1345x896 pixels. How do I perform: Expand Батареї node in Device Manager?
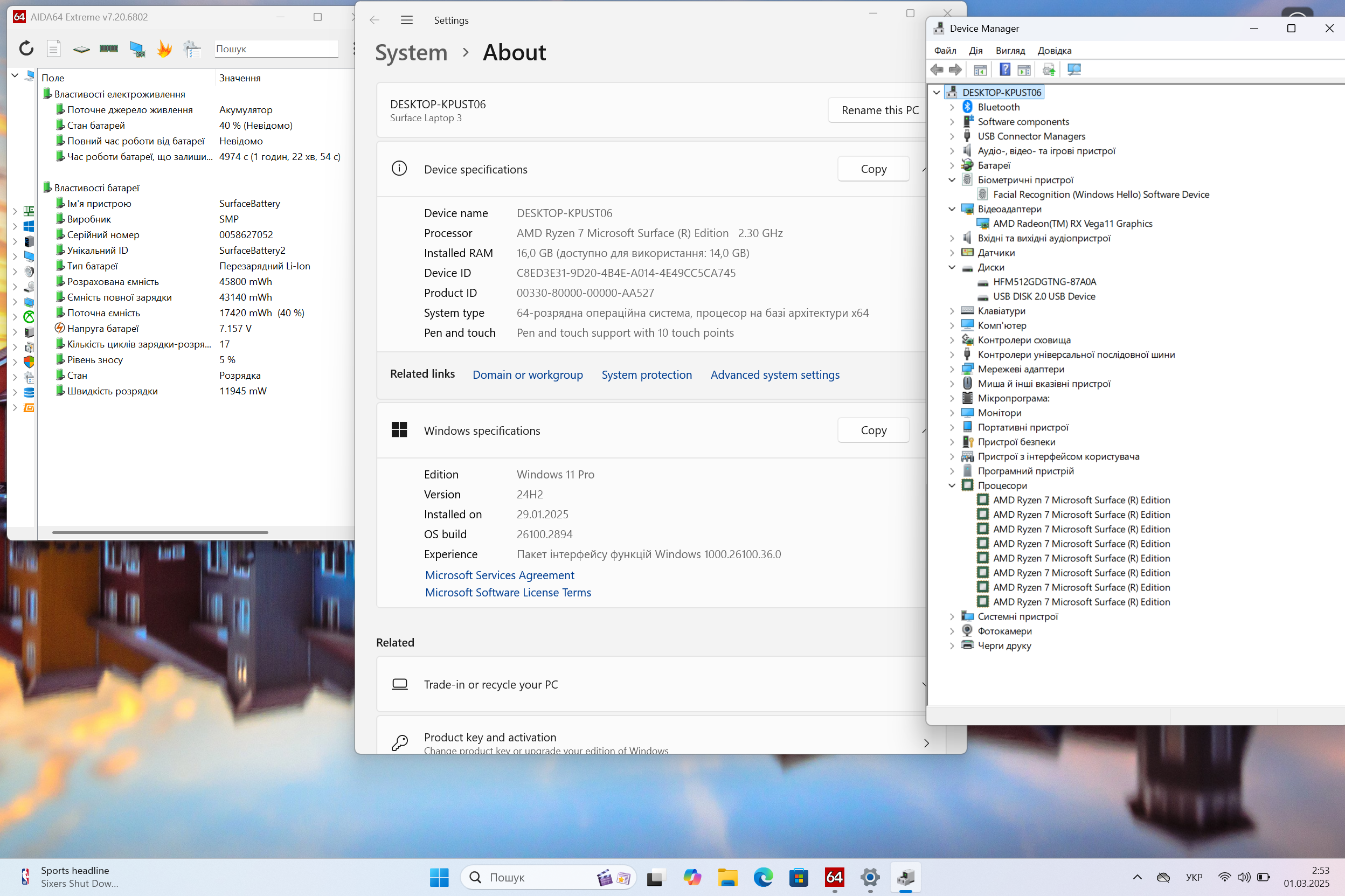pyautogui.click(x=952, y=165)
